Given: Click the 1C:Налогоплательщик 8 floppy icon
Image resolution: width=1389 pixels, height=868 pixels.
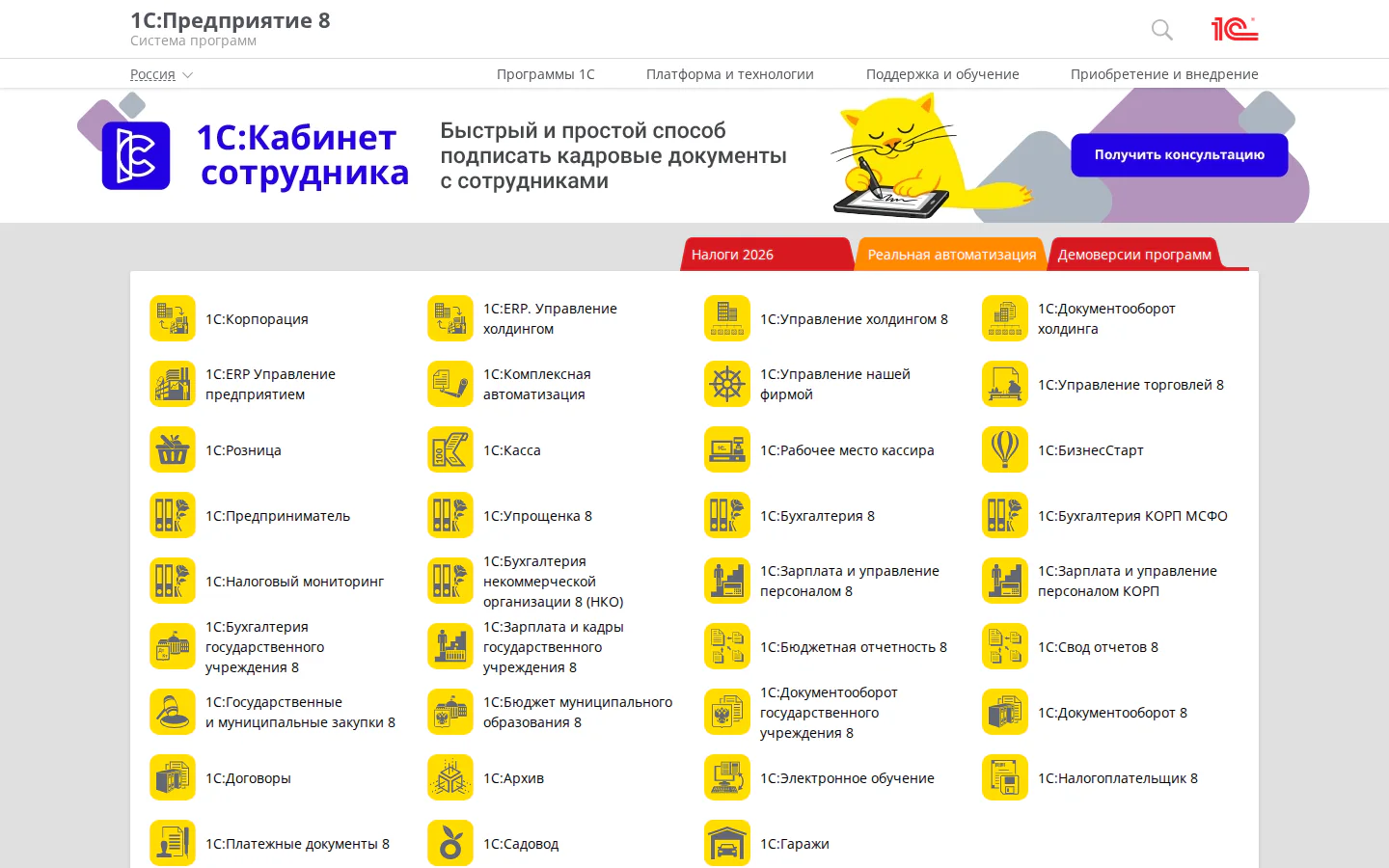Looking at the screenshot, I should 1005,777.
